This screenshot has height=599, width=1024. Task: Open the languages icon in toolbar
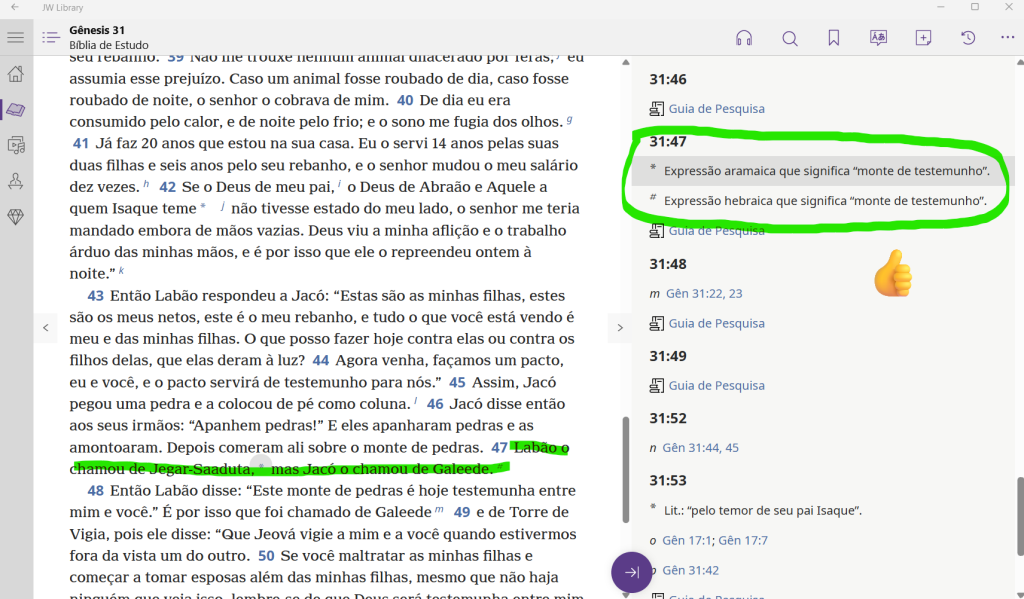(x=878, y=38)
